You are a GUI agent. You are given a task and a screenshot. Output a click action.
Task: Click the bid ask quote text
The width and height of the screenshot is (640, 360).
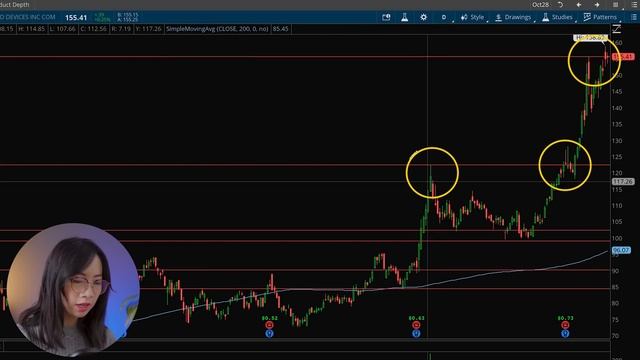(128, 17)
